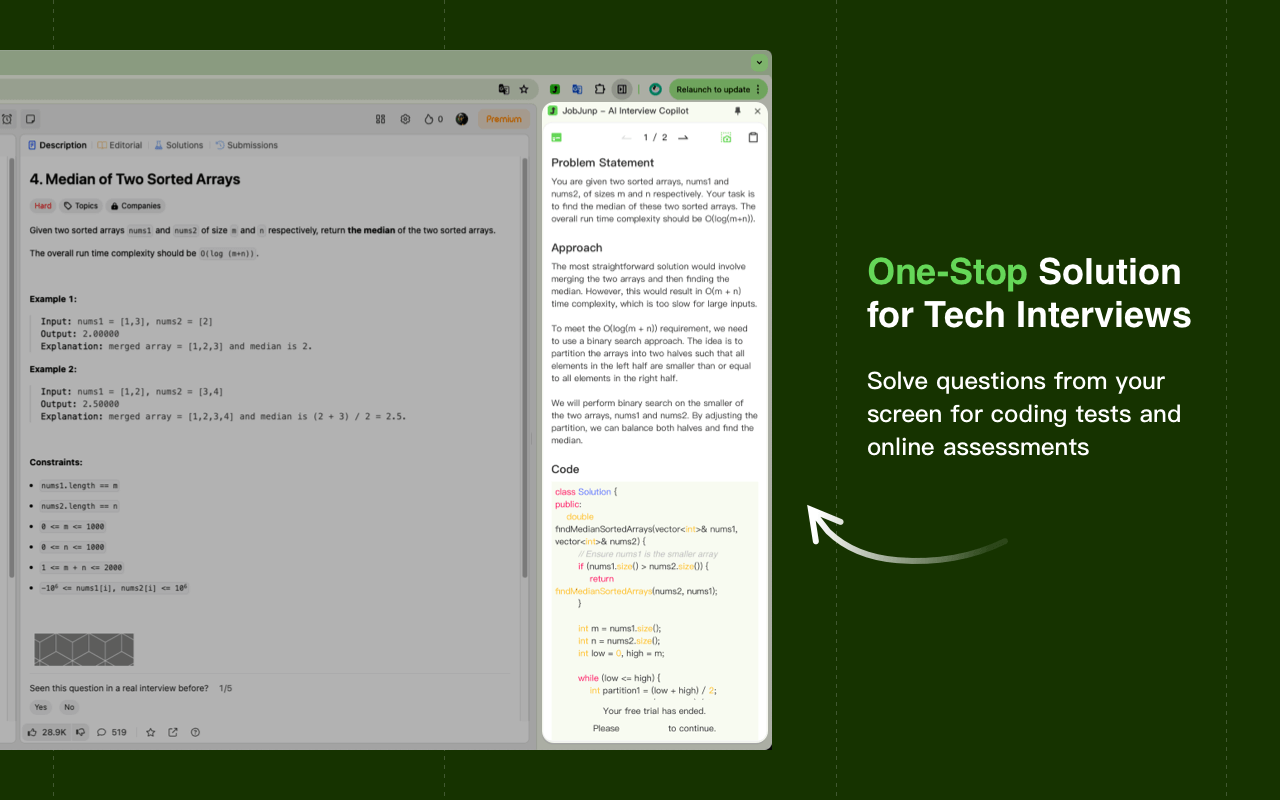
Task: Close the JobJump side panel
Action: point(757,111)
